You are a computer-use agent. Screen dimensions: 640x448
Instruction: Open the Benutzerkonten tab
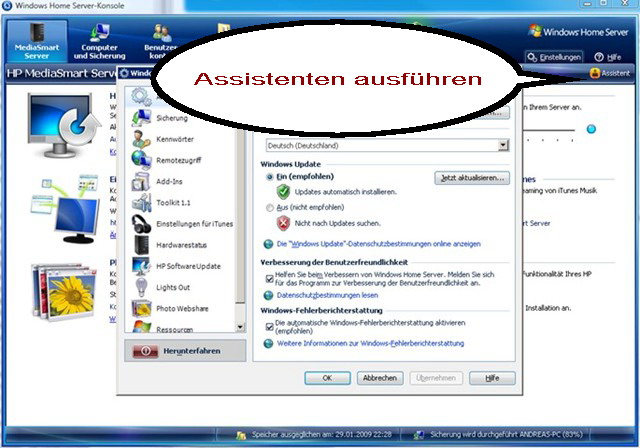tap(161, 41)
